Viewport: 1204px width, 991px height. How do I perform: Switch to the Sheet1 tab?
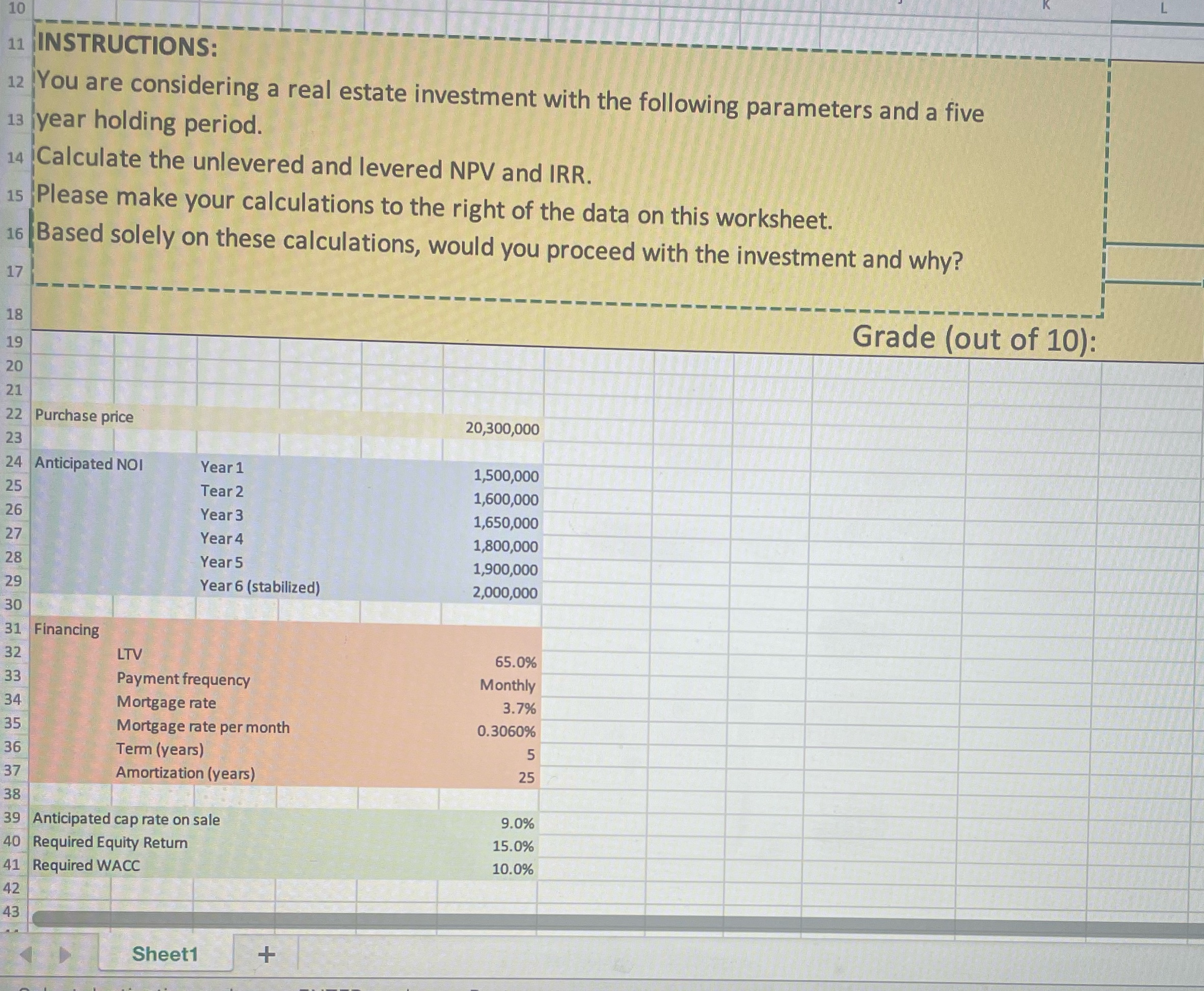pos(166,954)
